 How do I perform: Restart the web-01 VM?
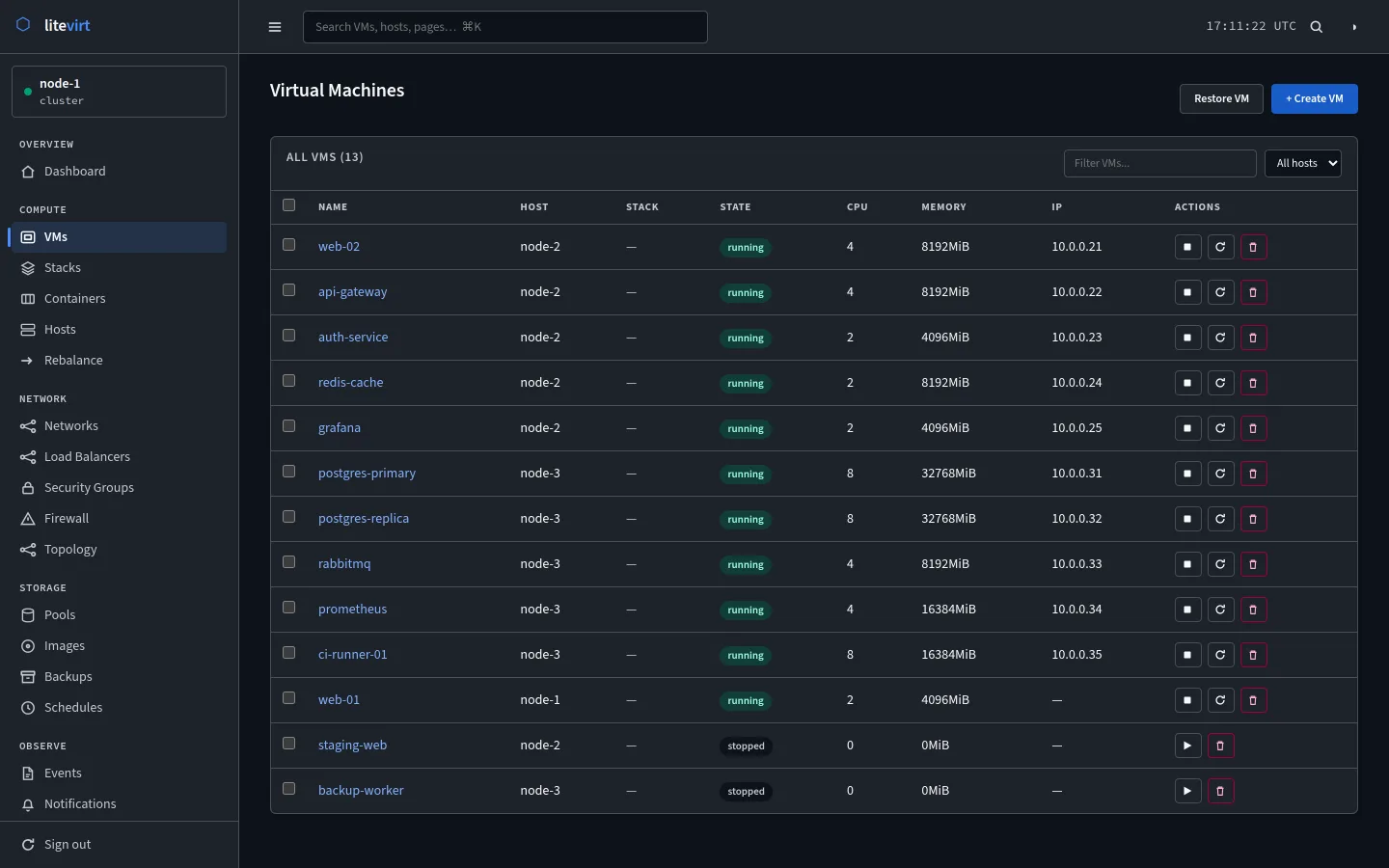[1220, 700]
